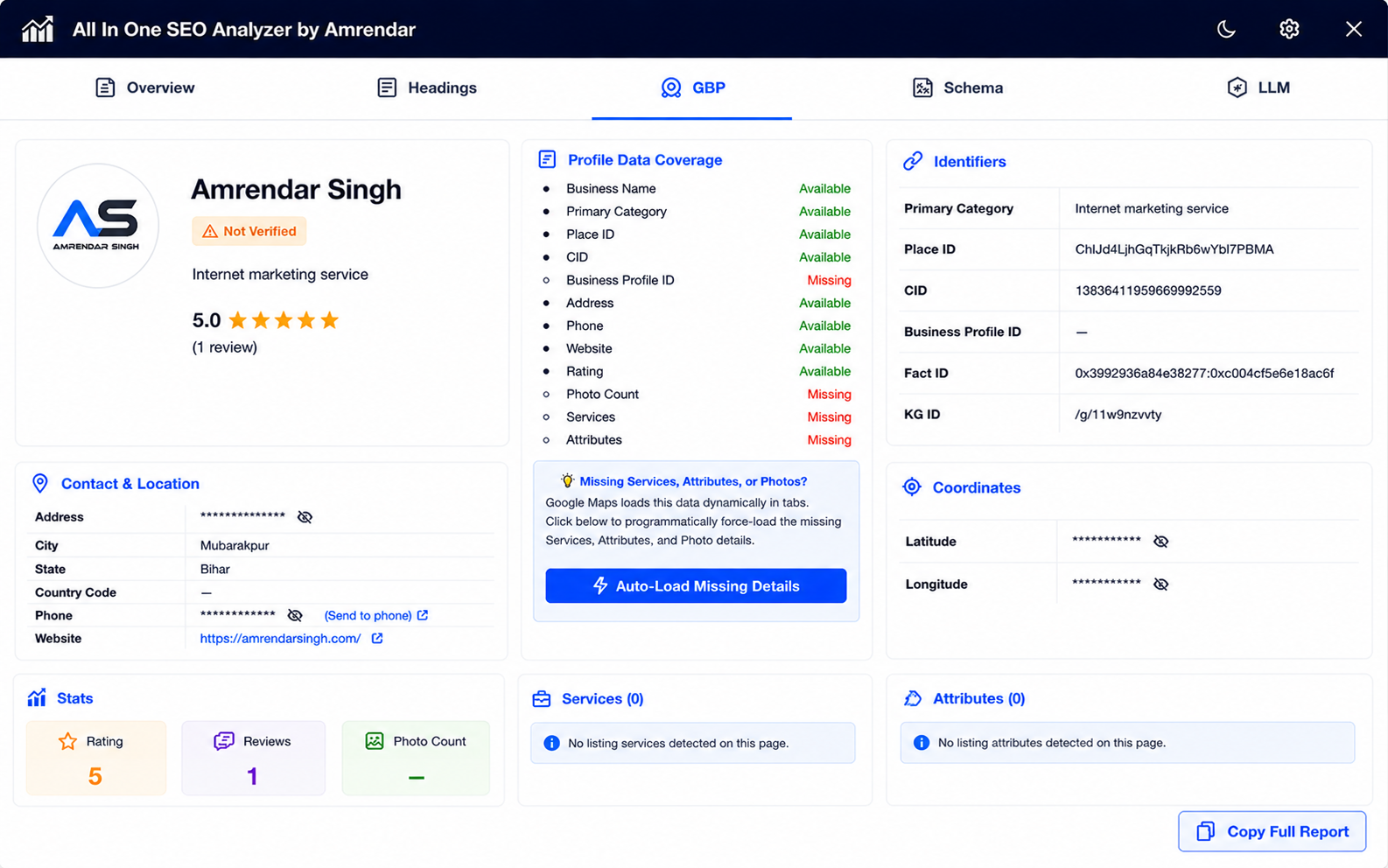Click the Copy Full Report button

point(1272,831)
